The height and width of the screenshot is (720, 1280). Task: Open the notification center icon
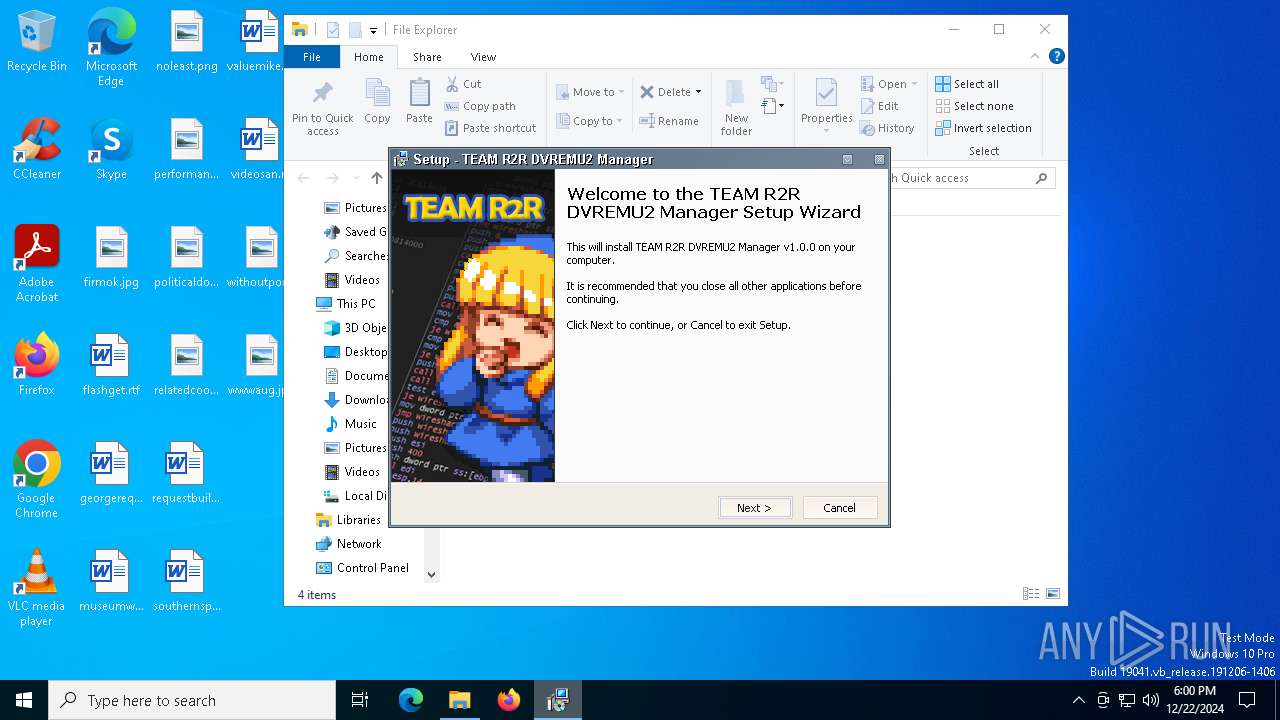pyautogui.click(x=1247, y=700)
